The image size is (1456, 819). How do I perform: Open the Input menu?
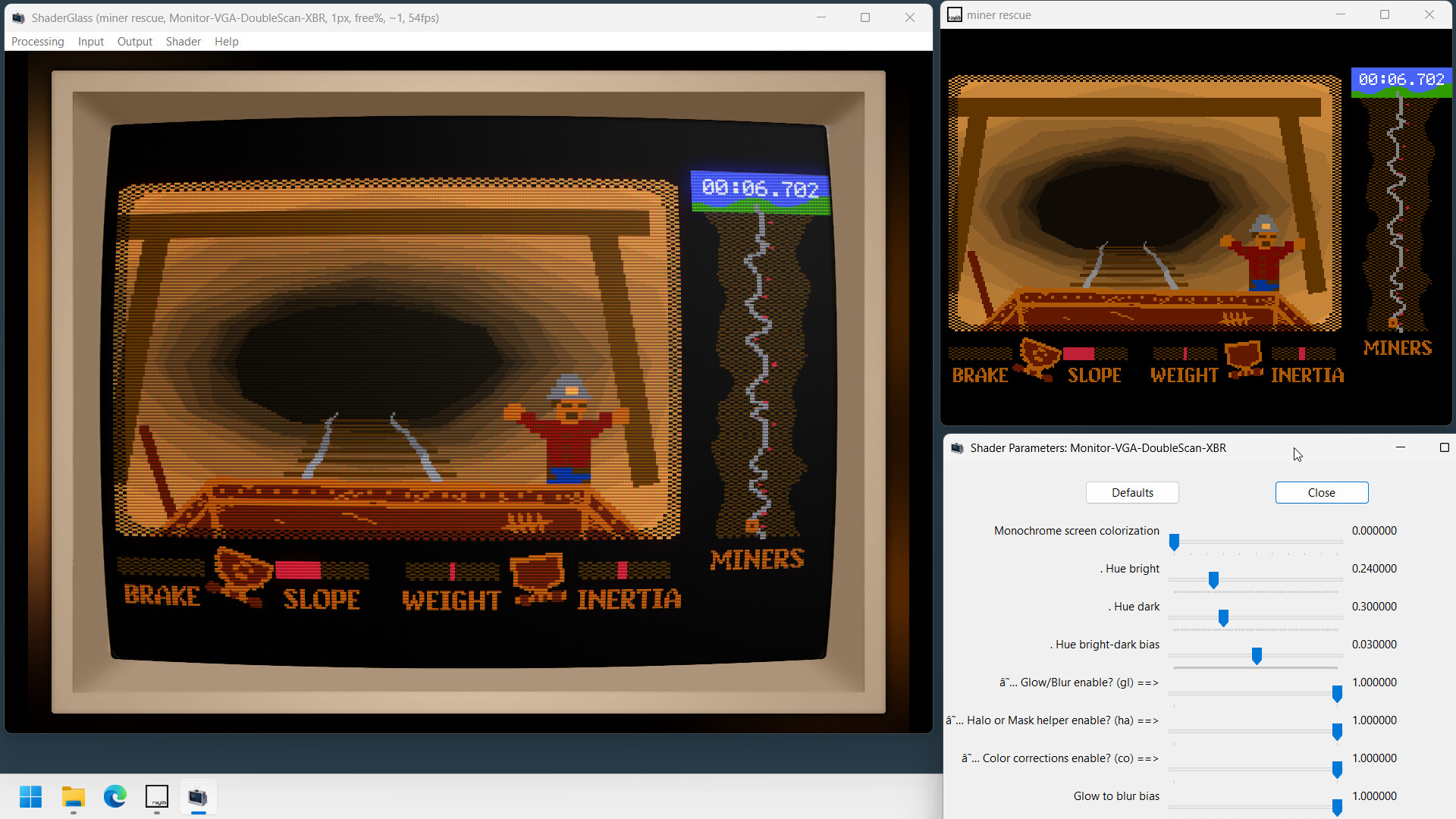tap(90, 42)
